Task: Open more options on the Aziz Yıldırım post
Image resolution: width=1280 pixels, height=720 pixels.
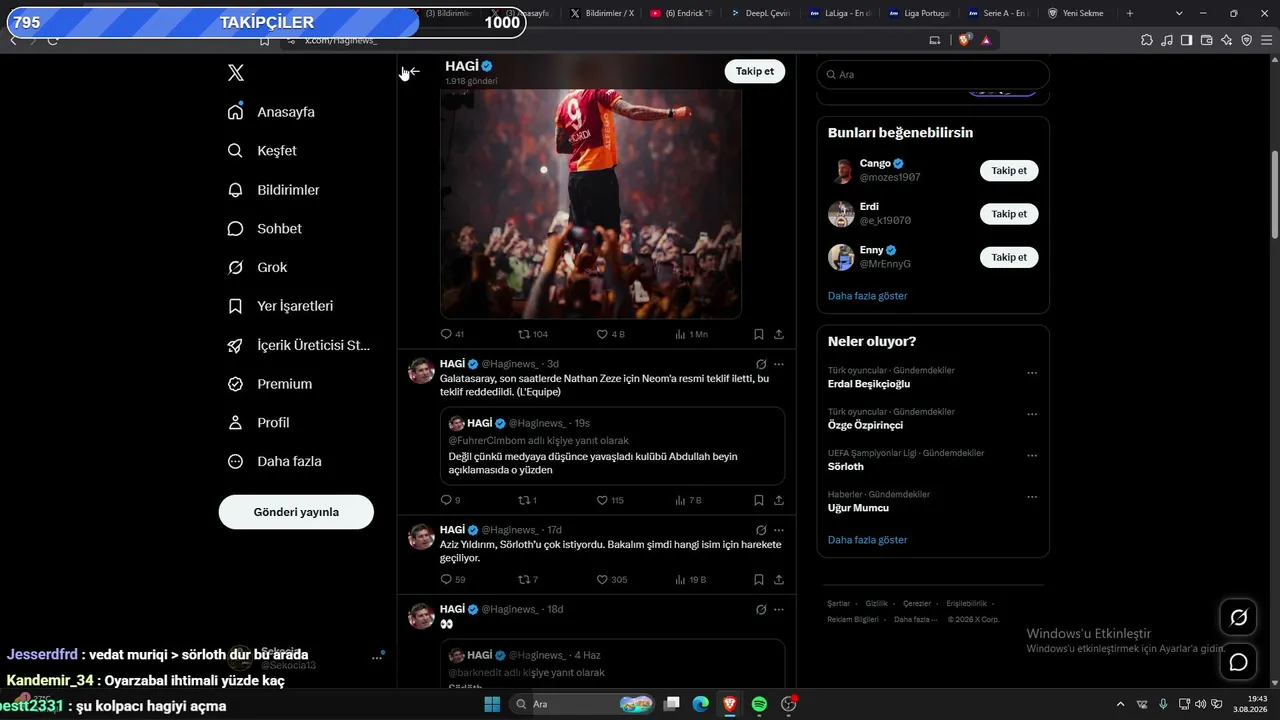Action: click(779, 530)
